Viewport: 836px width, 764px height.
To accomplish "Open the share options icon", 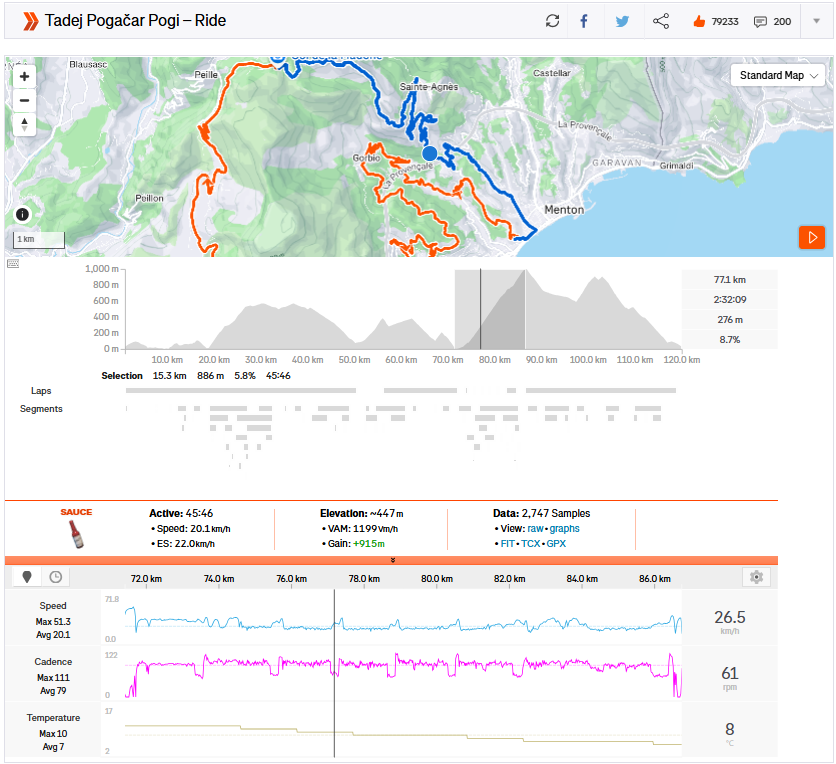I will pos(661,20).
